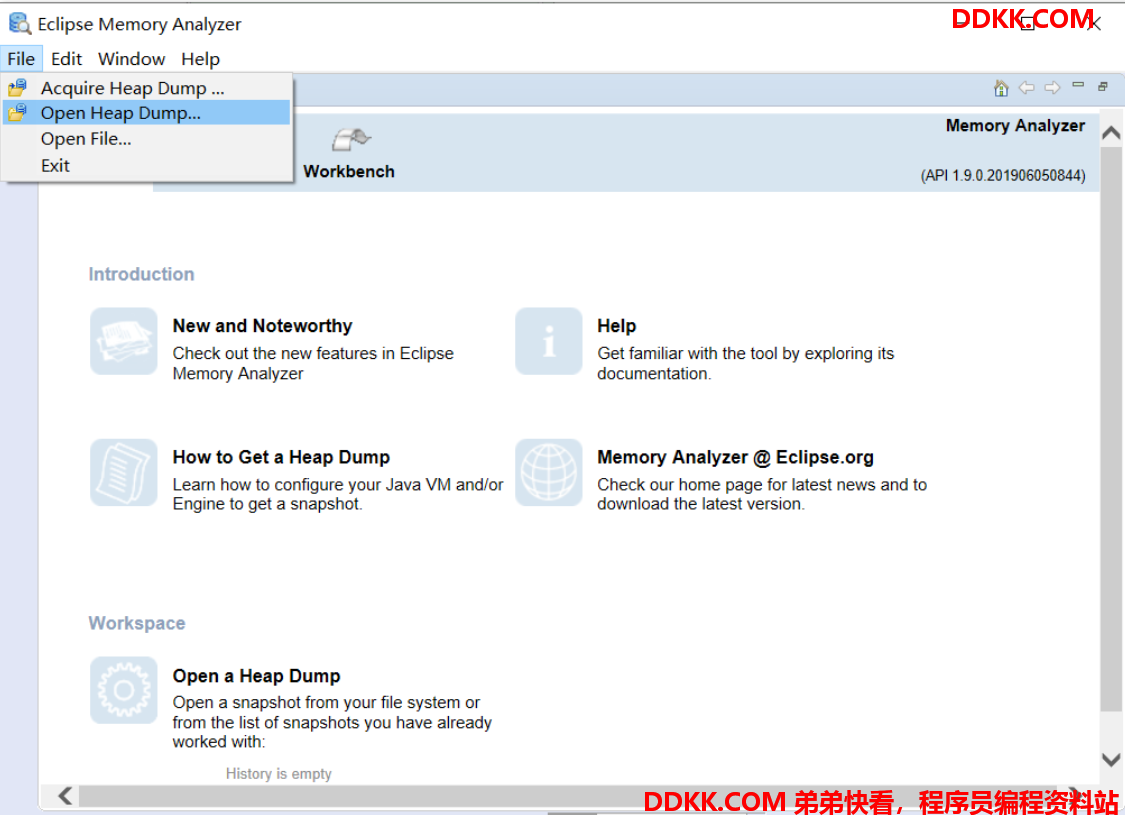Minimize the welcome view panel
This screenshot has height=815, width=1125.
[x=1078, y=85]
